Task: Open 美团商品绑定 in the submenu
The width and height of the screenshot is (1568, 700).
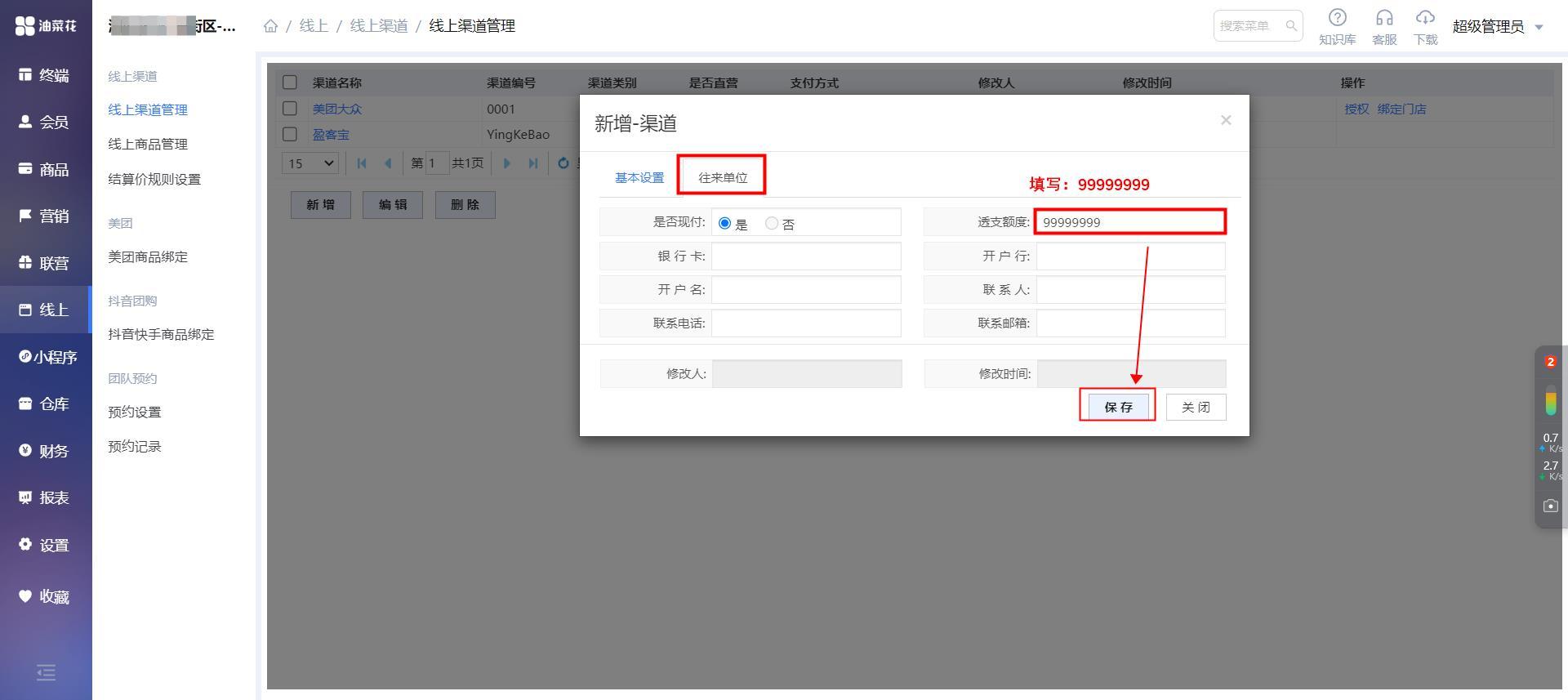Action: [148, 257]
